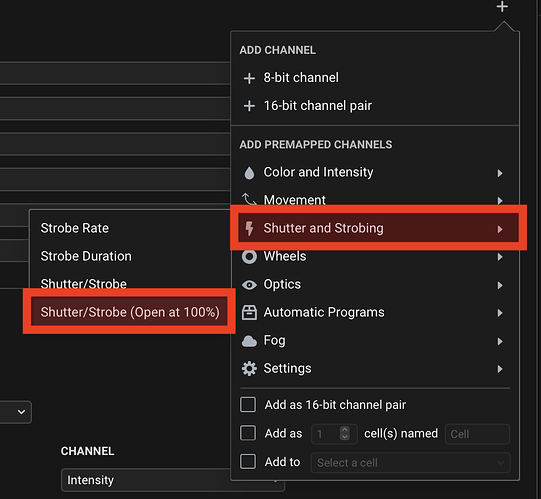This screenshot has width=541, height=499.
Task: Expand the Movement submenu arrow
Action: click(x=500, y=200)
